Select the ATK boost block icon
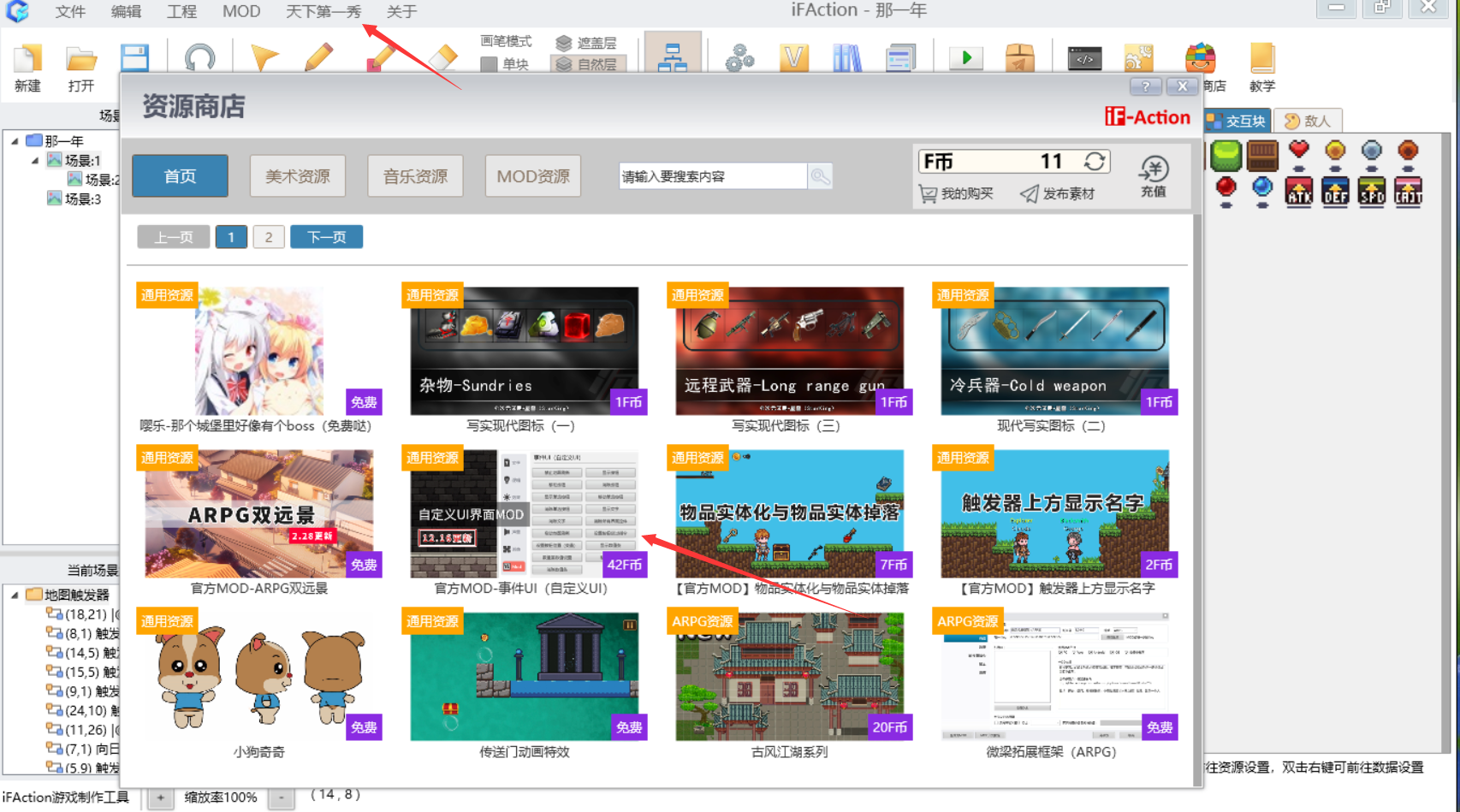 (x=1299, y=192)
